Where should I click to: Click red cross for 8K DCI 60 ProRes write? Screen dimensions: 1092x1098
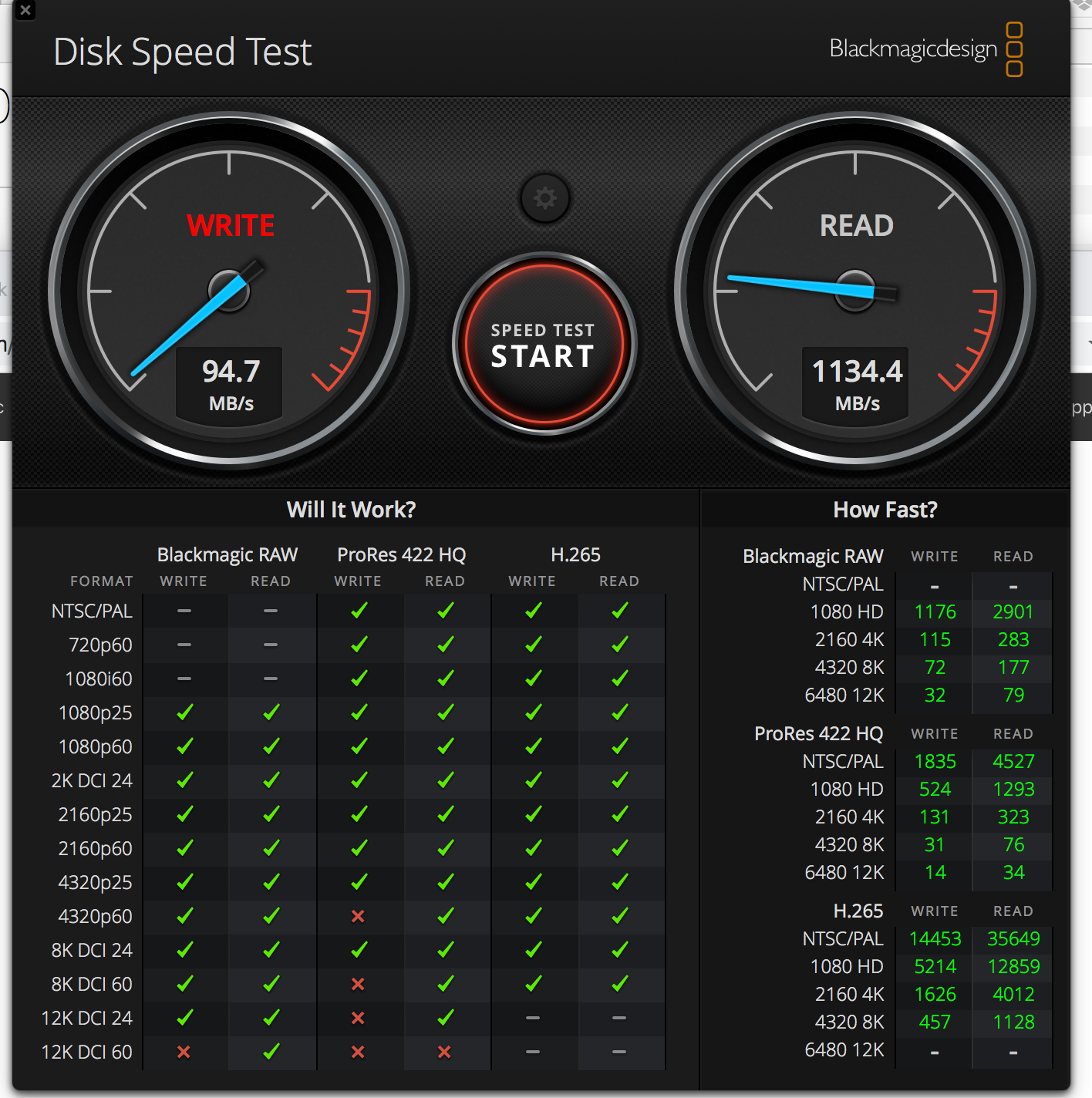click(358, 984)
